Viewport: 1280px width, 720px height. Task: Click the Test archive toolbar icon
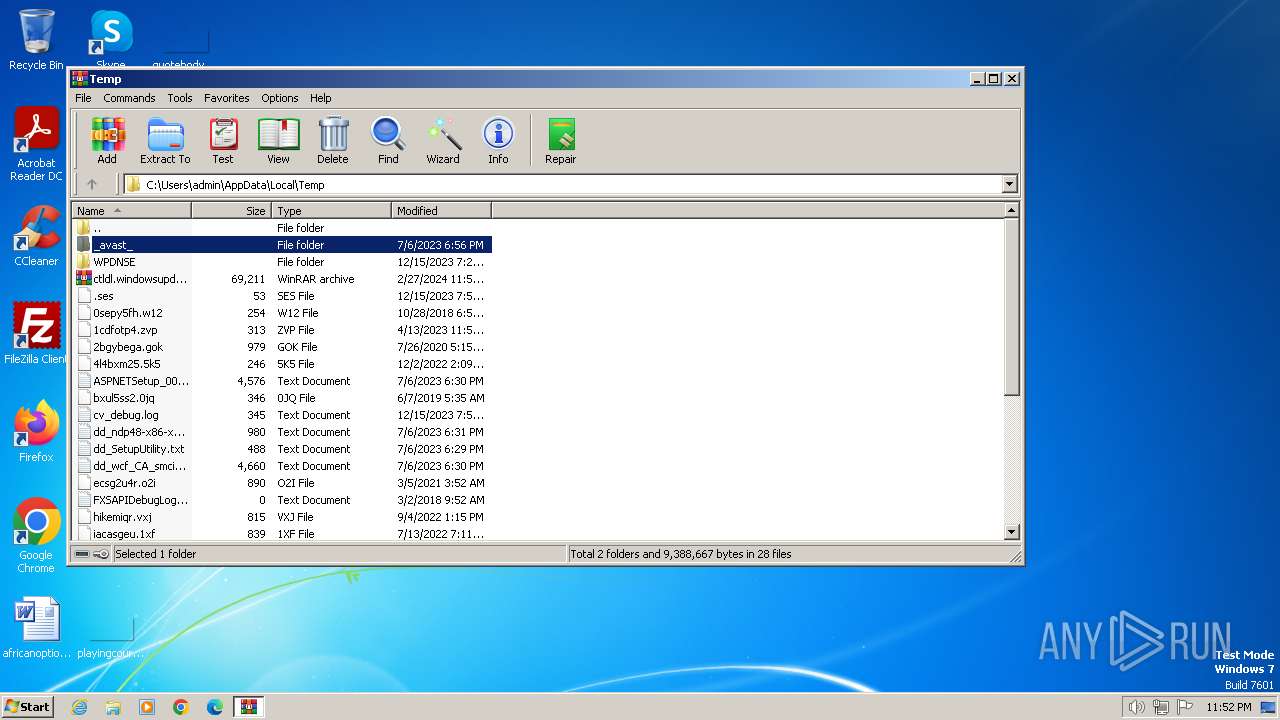(x=223, y=140)
